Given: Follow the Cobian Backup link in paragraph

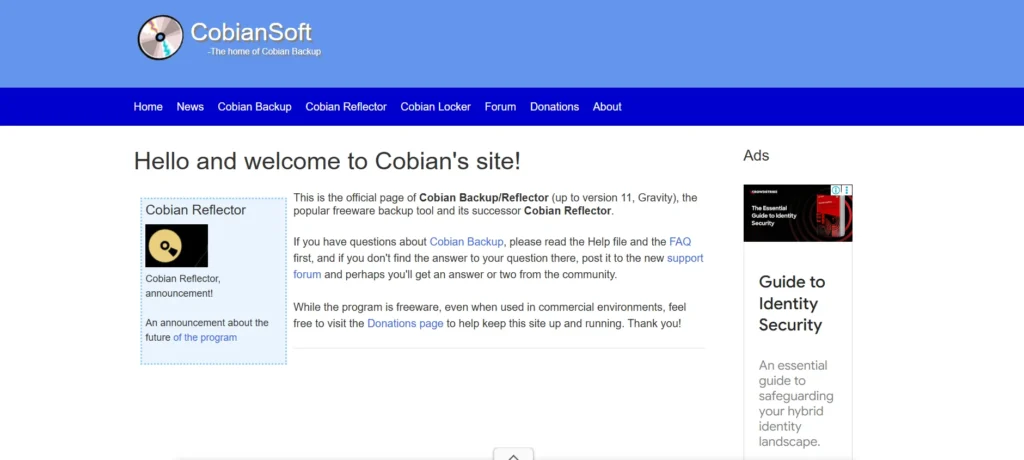Looking at the screenshot, I should 466,242.
